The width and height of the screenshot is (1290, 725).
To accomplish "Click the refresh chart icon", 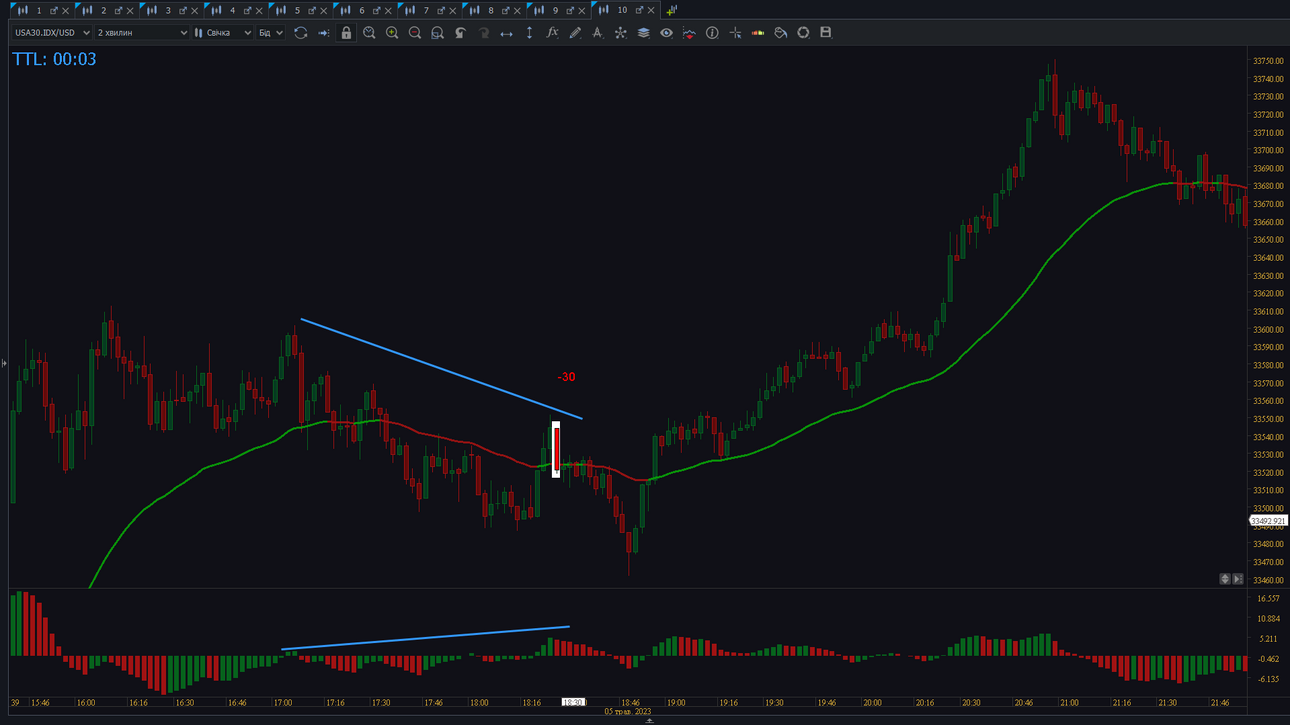I will point(300,33).
